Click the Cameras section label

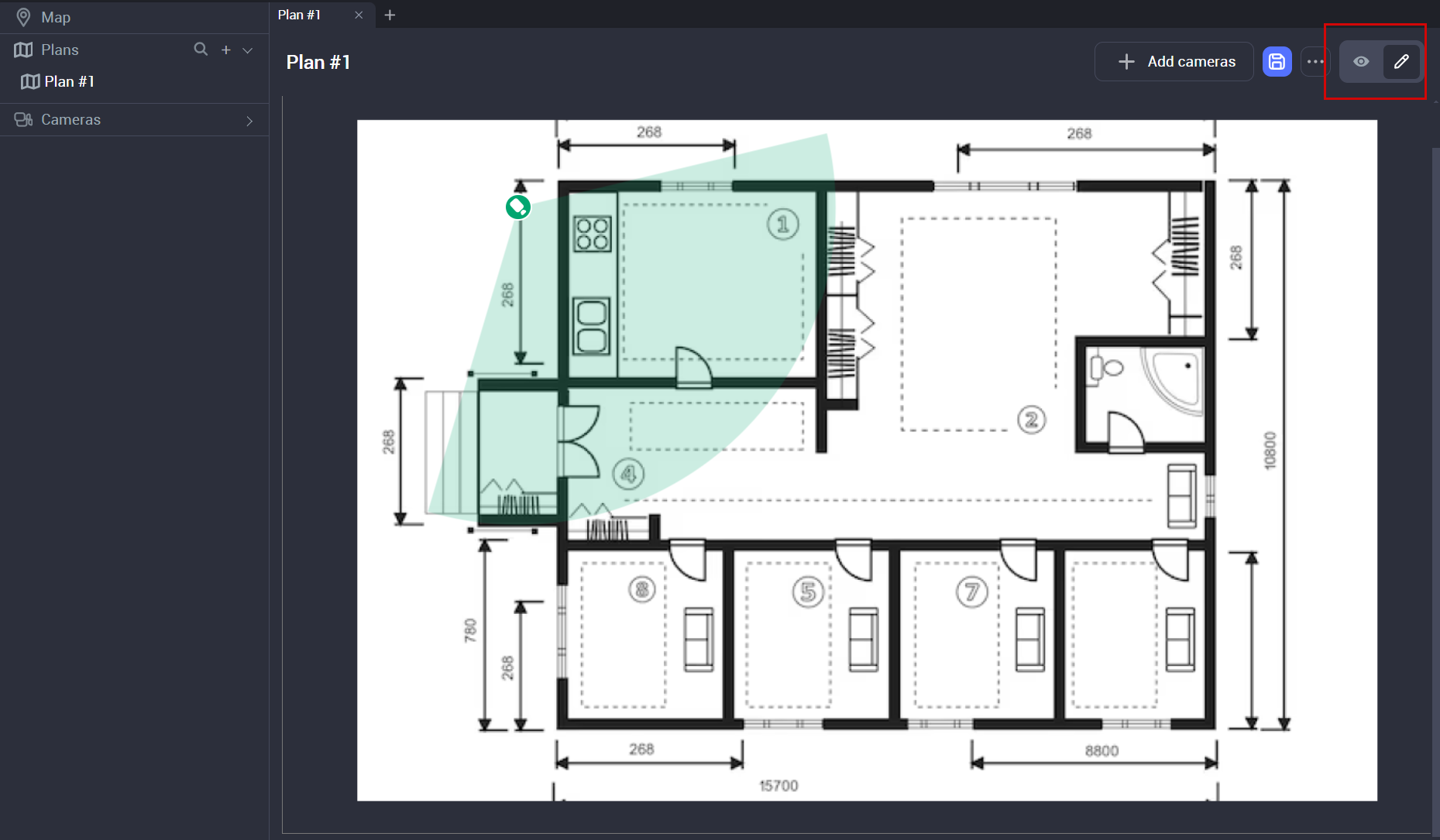pyautogui.click(x=70, y=120)
